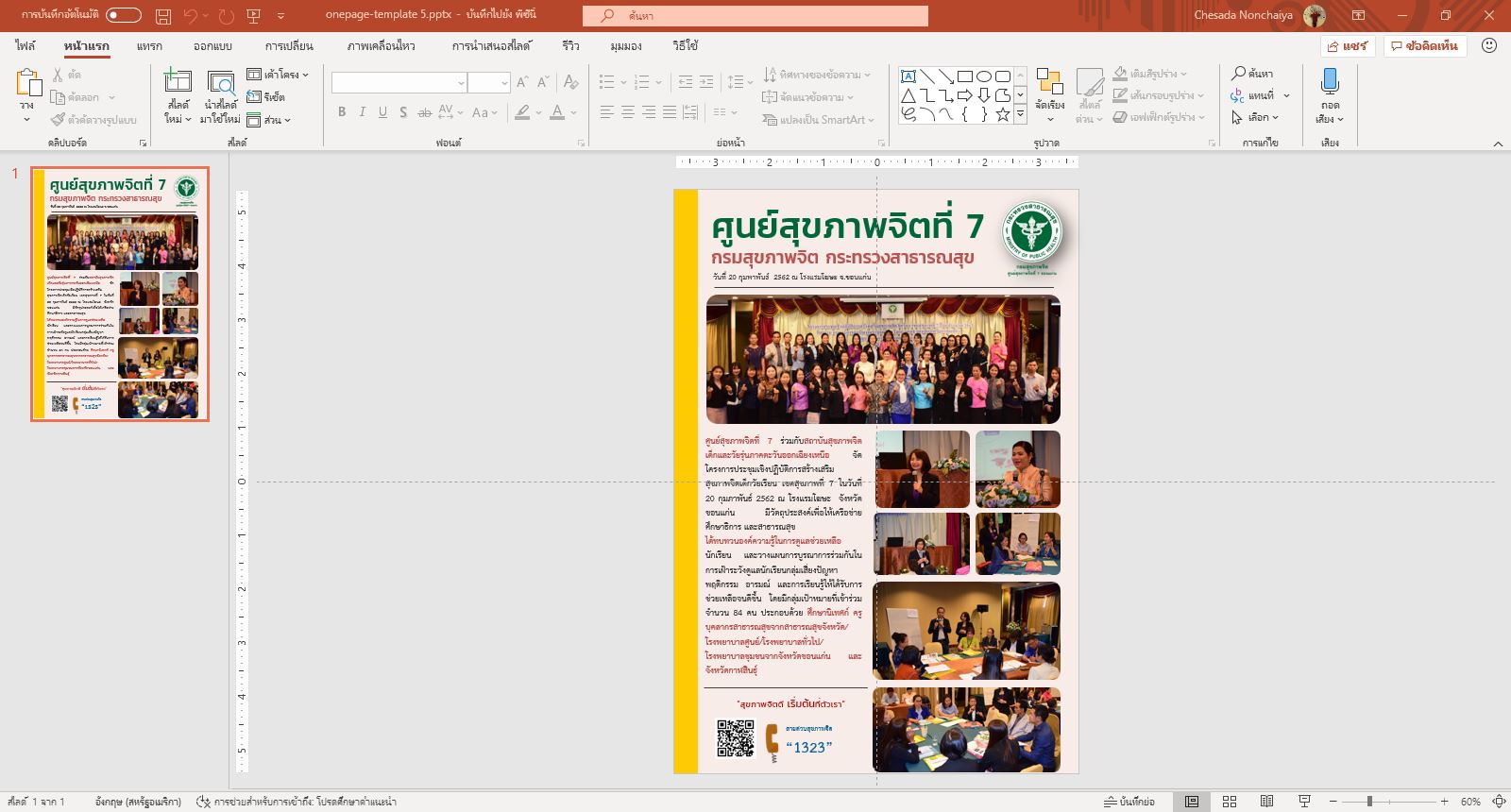Viewport: 1511px width, 812px height.
Task: Click the Find (ค้นหา) magnifier icon
Action: [1238, 73]
